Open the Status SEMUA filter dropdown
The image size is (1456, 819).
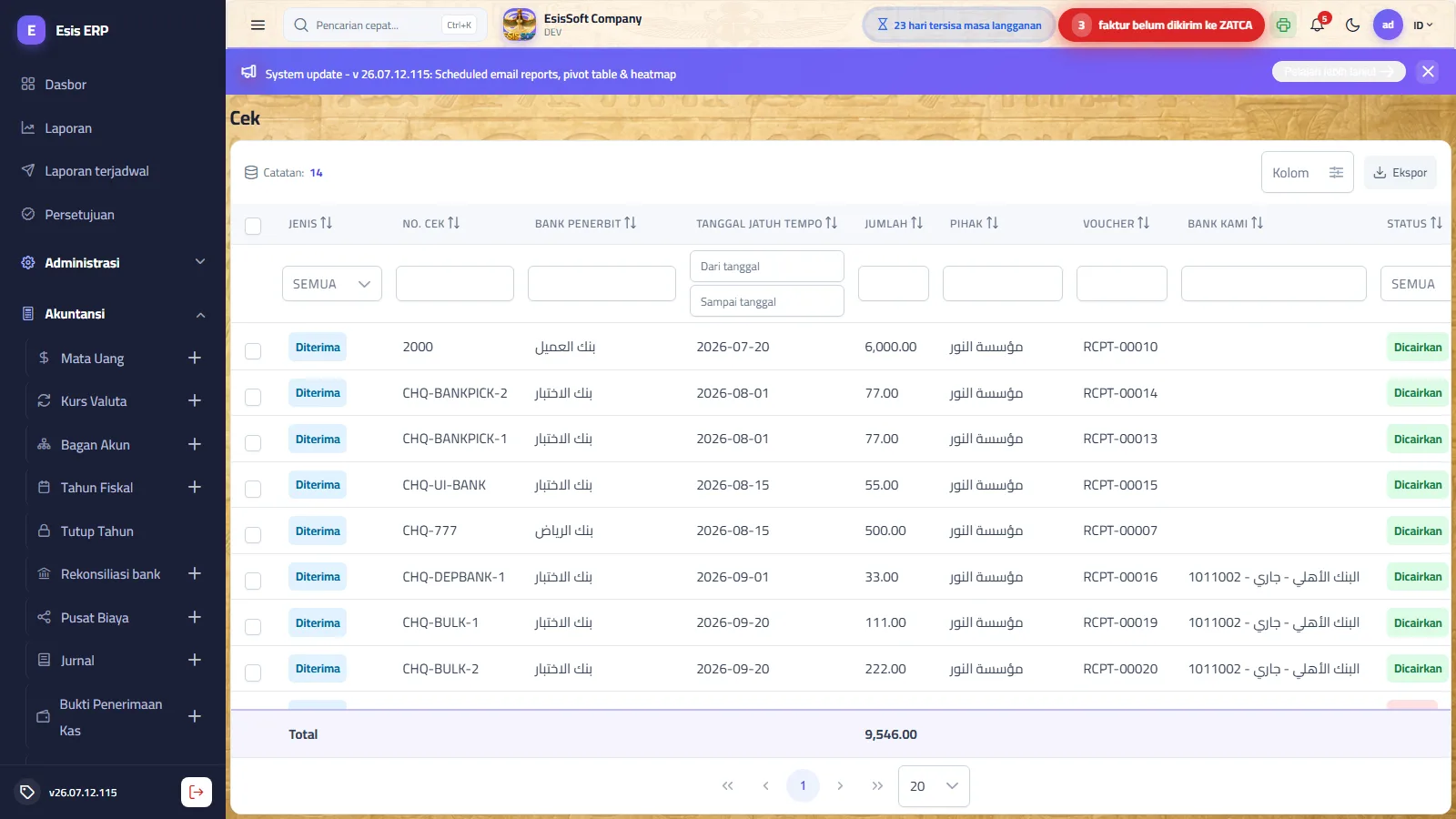(1416, 284)
